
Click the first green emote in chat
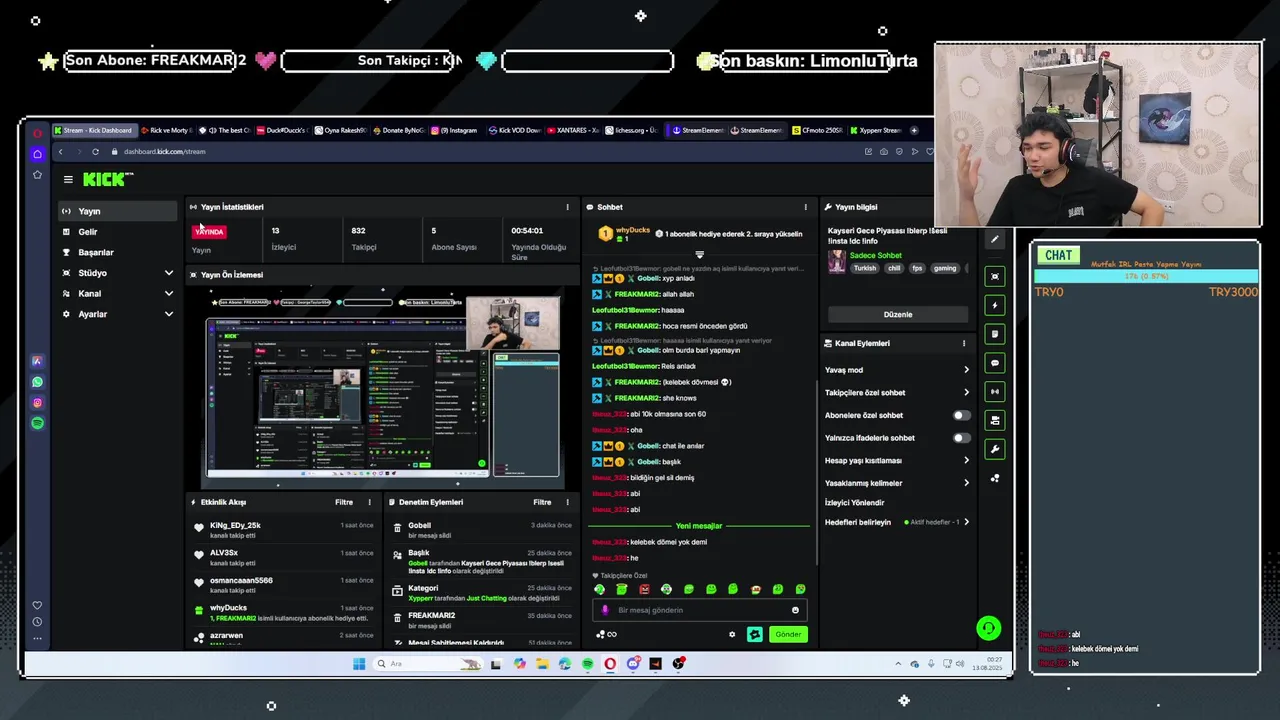[600, 589]
